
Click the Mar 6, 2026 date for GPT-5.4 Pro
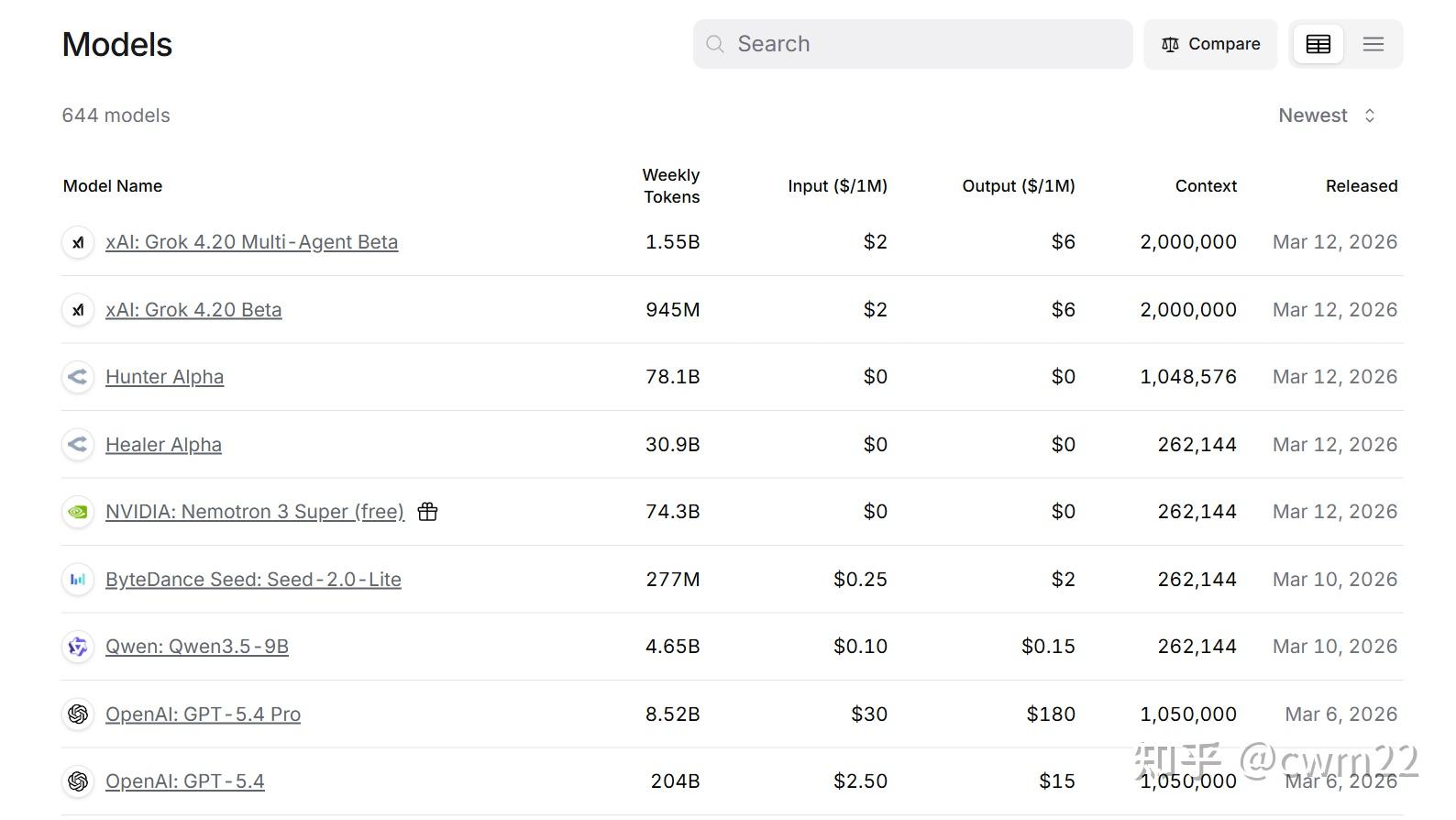1341,715
